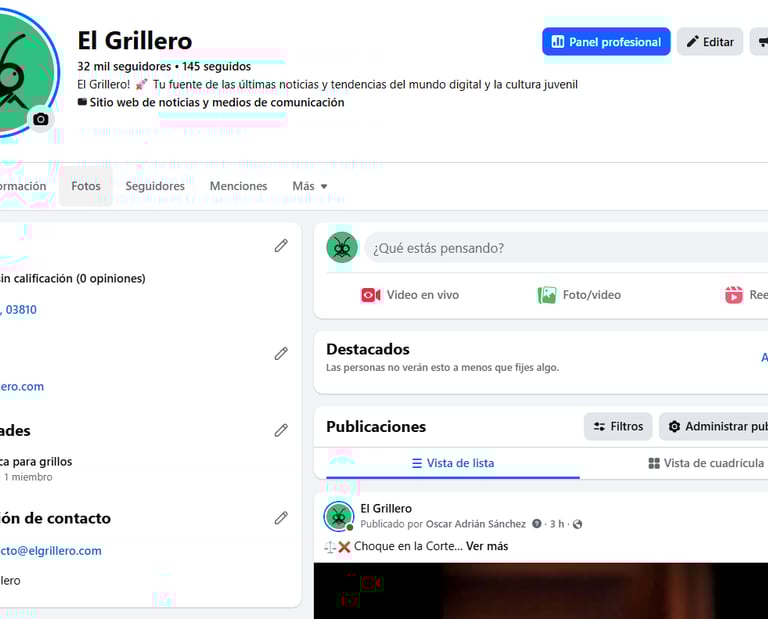768x619 pixels.
Task: Click Administrar publicaciones gear button
Action: coord(714,427)
